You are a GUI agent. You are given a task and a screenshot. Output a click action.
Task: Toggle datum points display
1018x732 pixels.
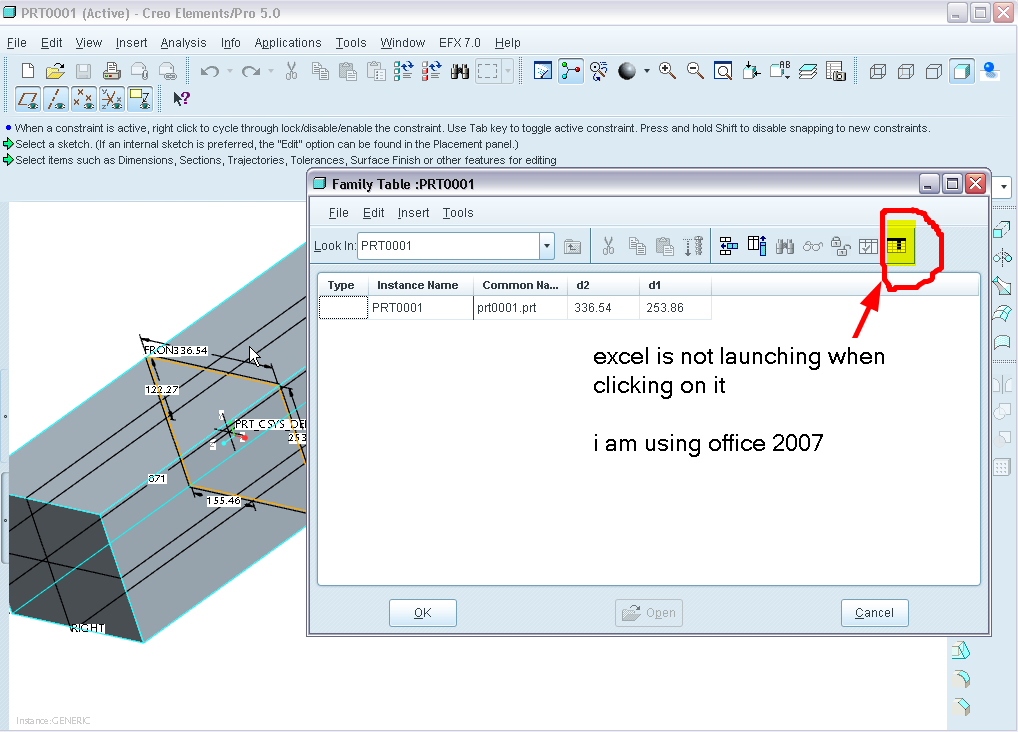(x=84, y=99)
